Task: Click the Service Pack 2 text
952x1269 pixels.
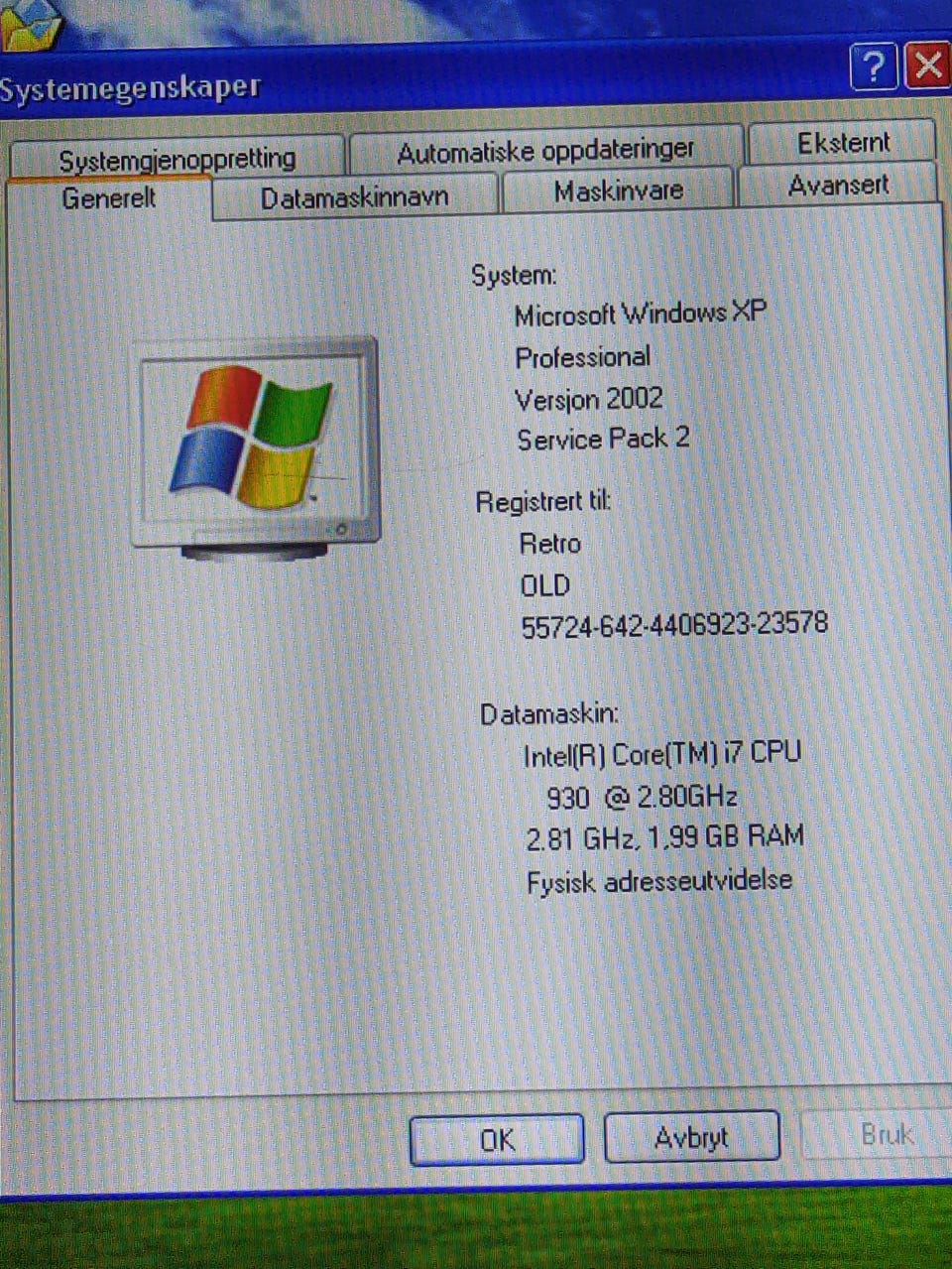Action: [x=603, y=439]
